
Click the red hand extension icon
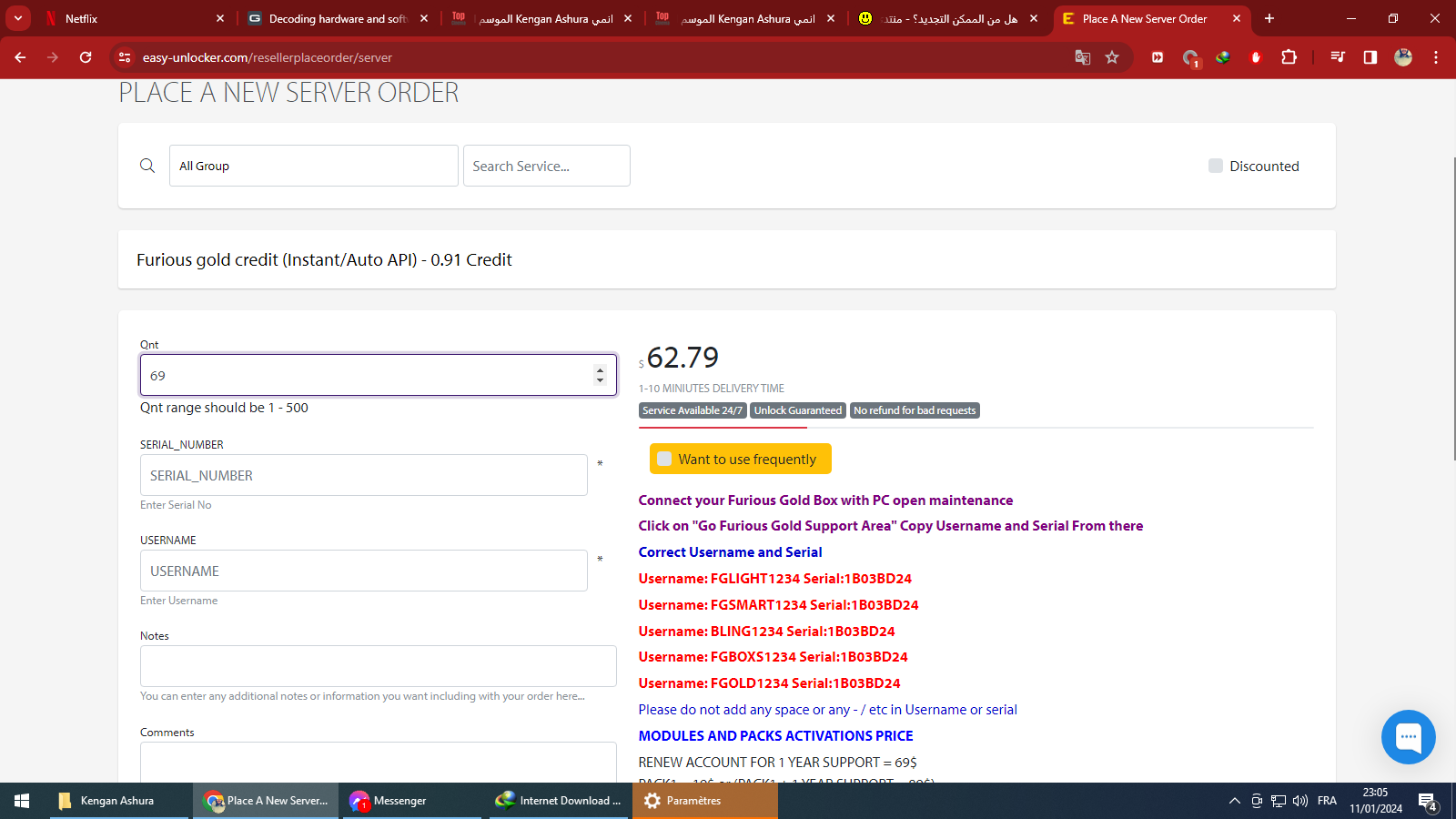tap(1256, 57)
